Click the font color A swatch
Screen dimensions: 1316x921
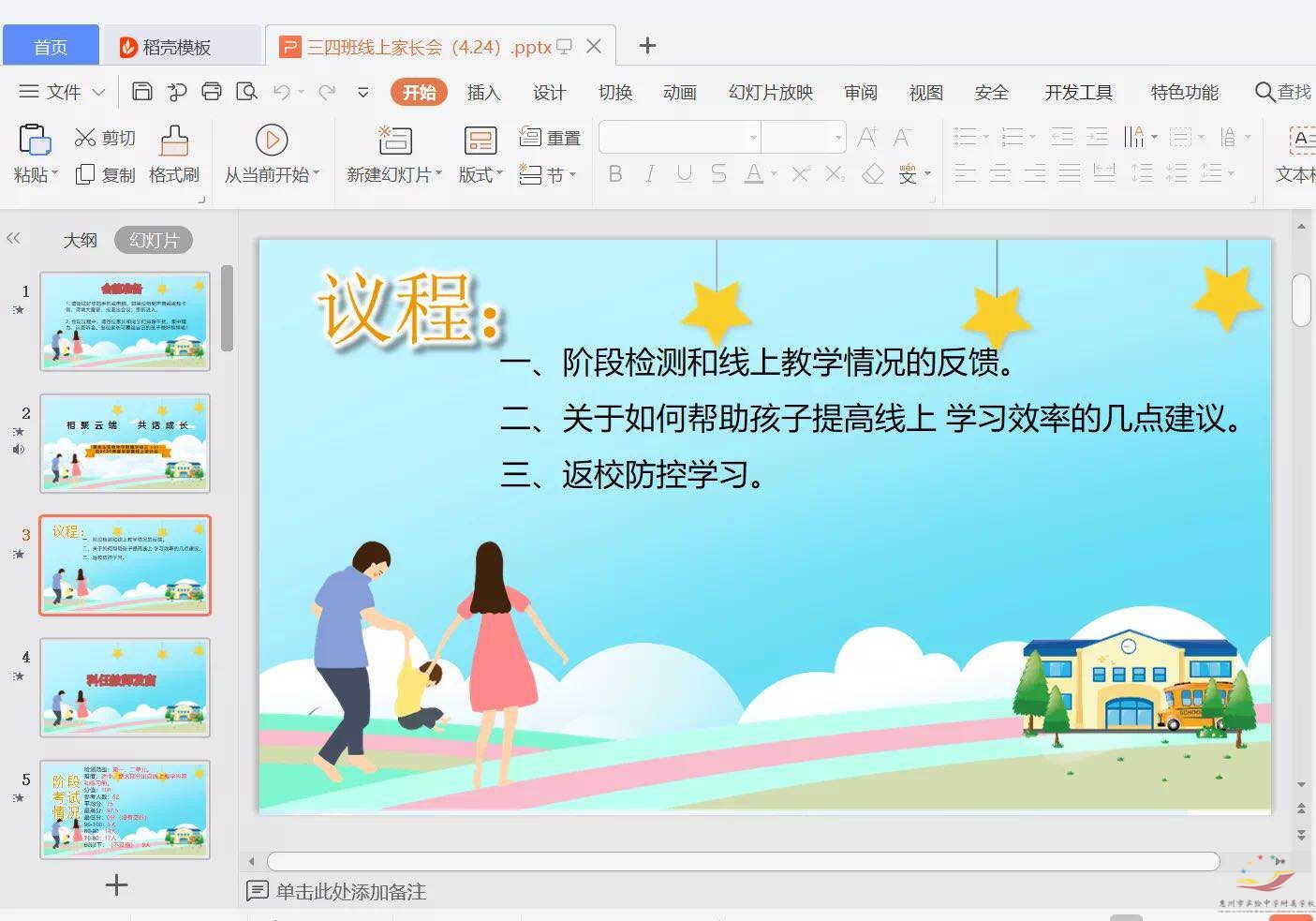(x=753, y=173)
